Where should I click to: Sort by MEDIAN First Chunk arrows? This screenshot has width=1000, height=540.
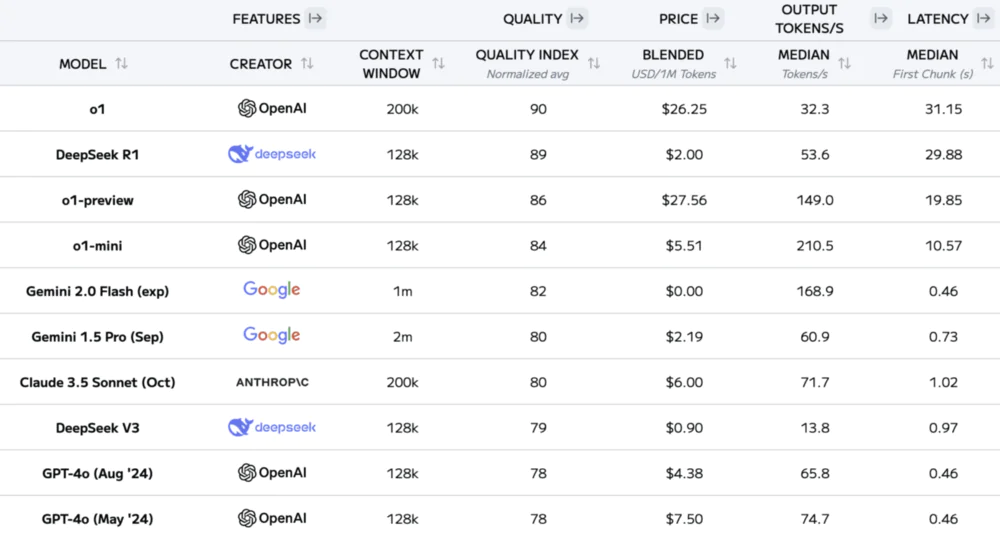point(987,63)
